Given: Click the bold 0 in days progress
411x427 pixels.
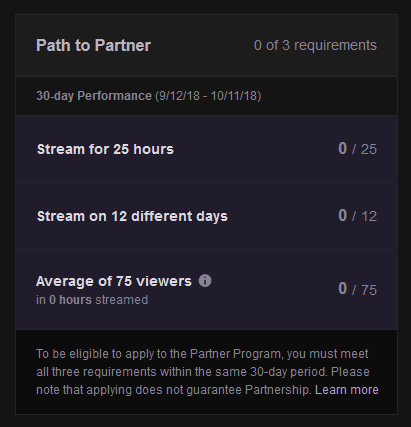Looking at the screenshot, I should pyautogui.click(x=343, y=215).
